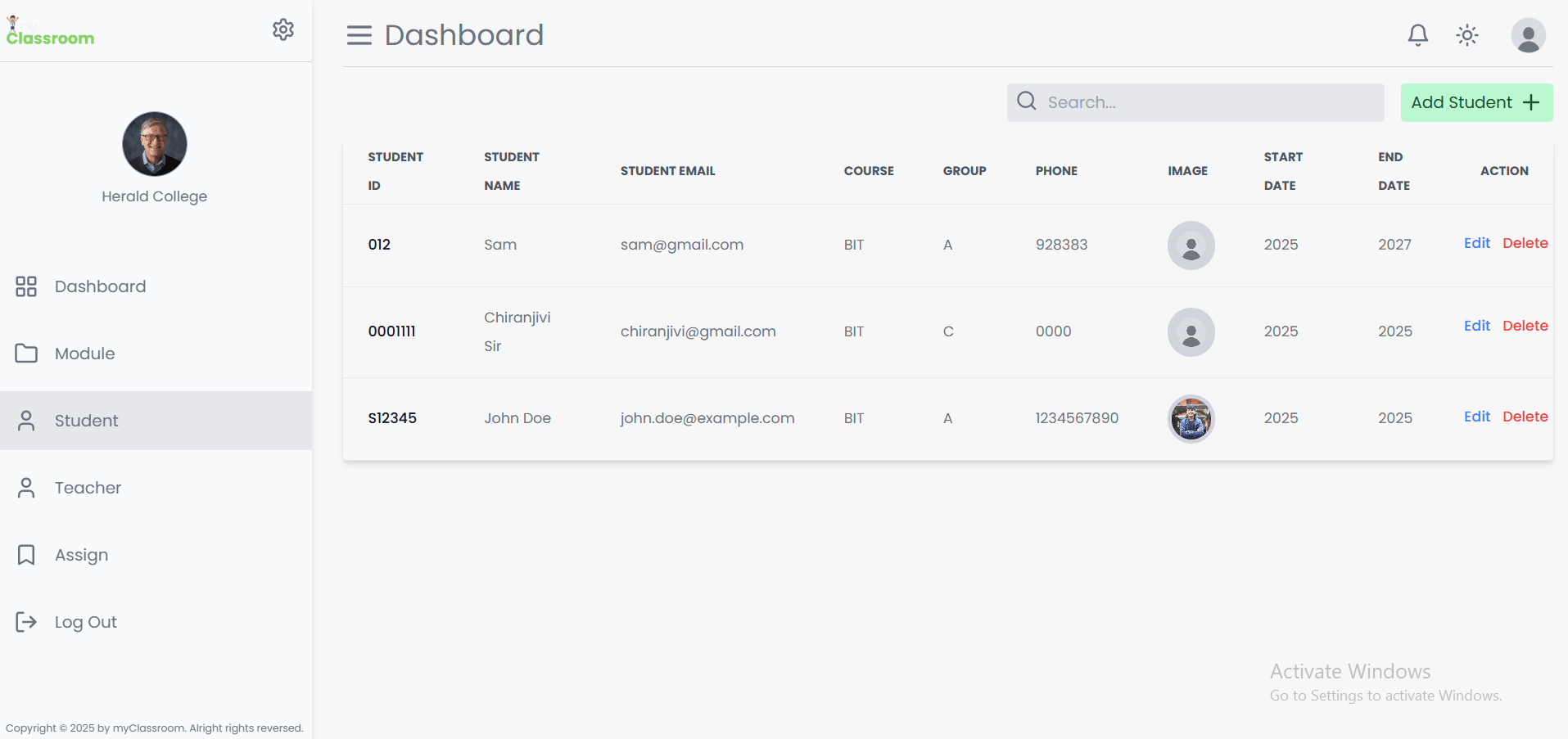Open the settings gear in sidebar
The height and width of the screenshot is (739, 1568).
click(282, 29)
